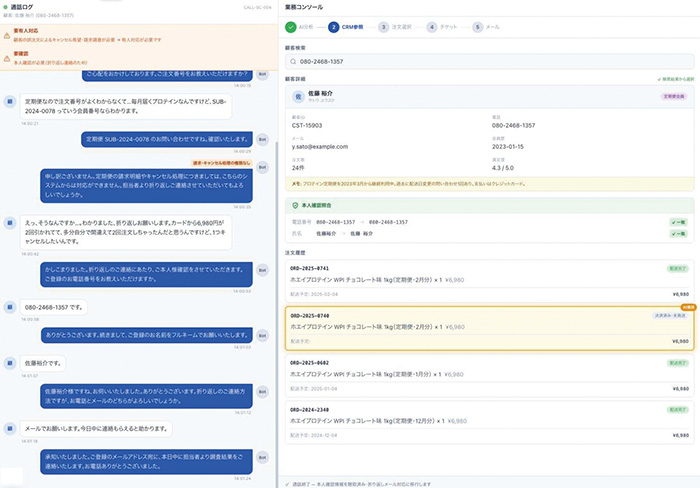Open the メール step
Viewport: 700px width, 488px height.
490,27
